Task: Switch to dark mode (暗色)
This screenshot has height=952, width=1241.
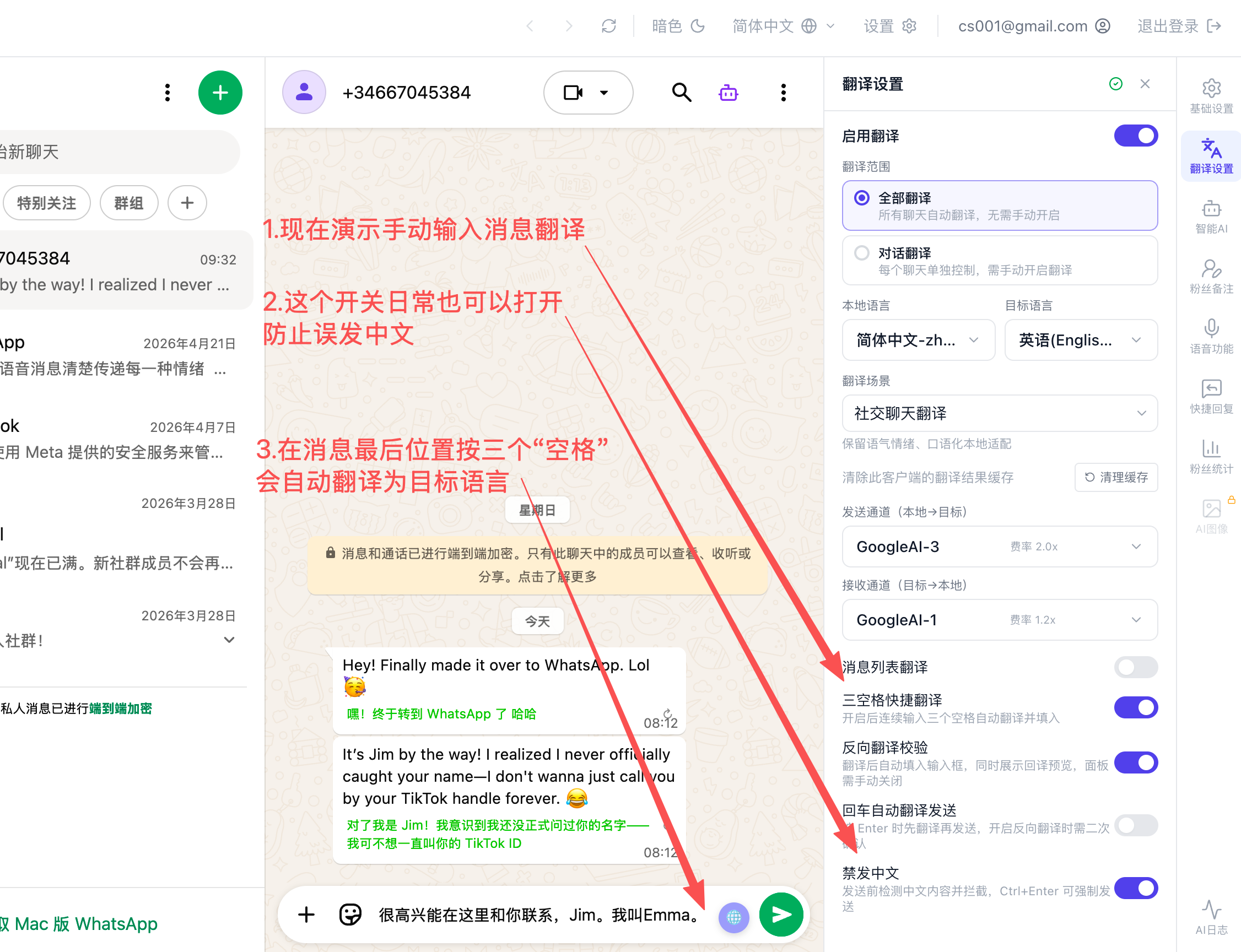Action: click(x=678, y=26)
